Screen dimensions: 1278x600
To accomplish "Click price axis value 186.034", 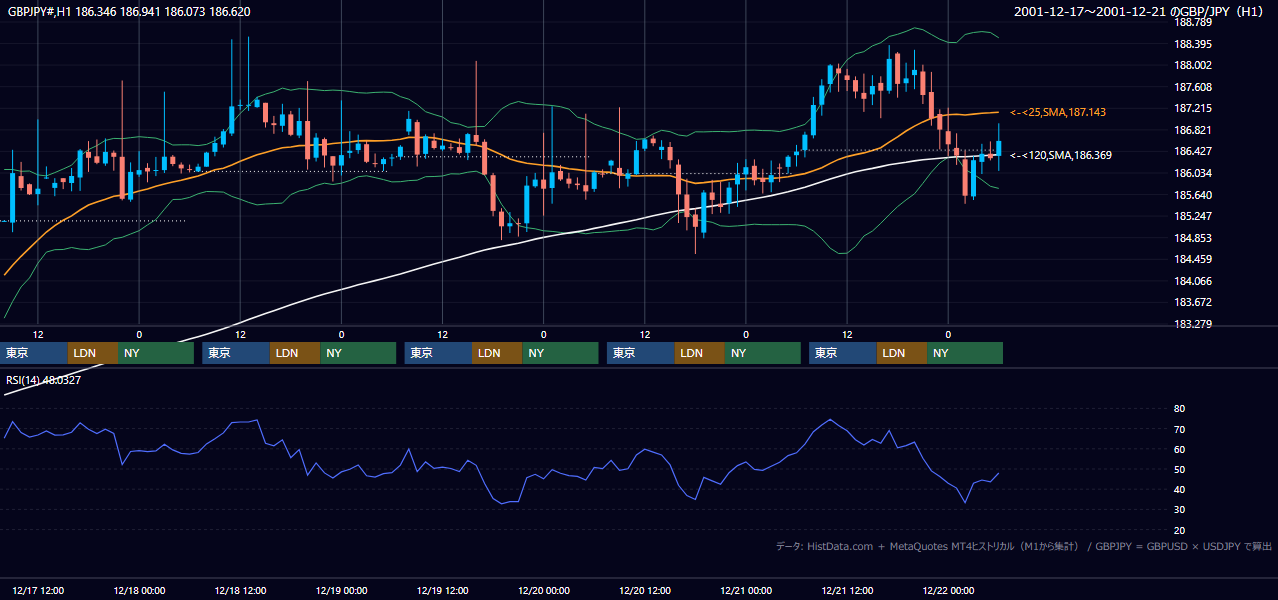I will (x=1192, y=173).
